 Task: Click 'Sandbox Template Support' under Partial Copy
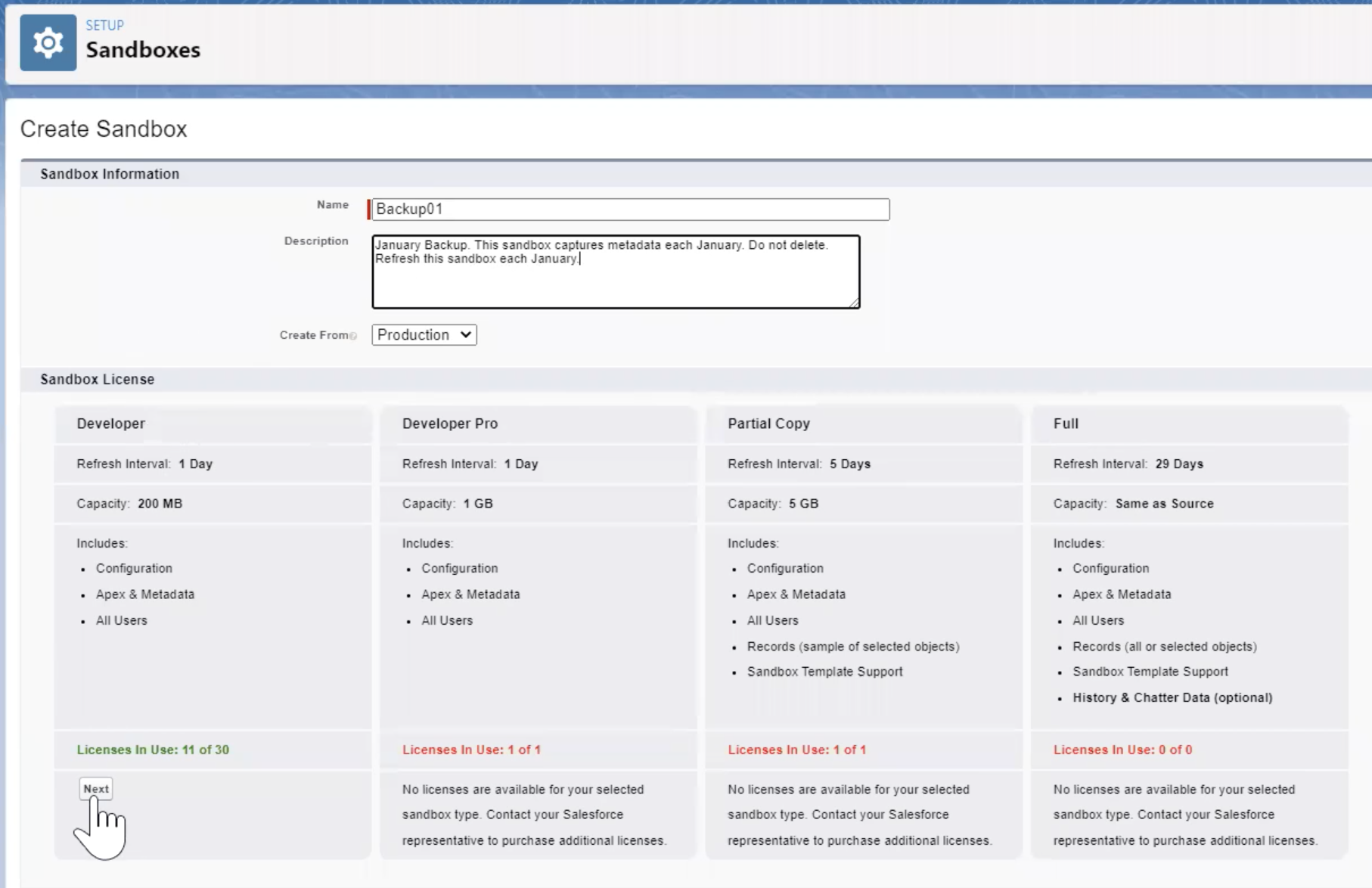[x=824, y=671]
